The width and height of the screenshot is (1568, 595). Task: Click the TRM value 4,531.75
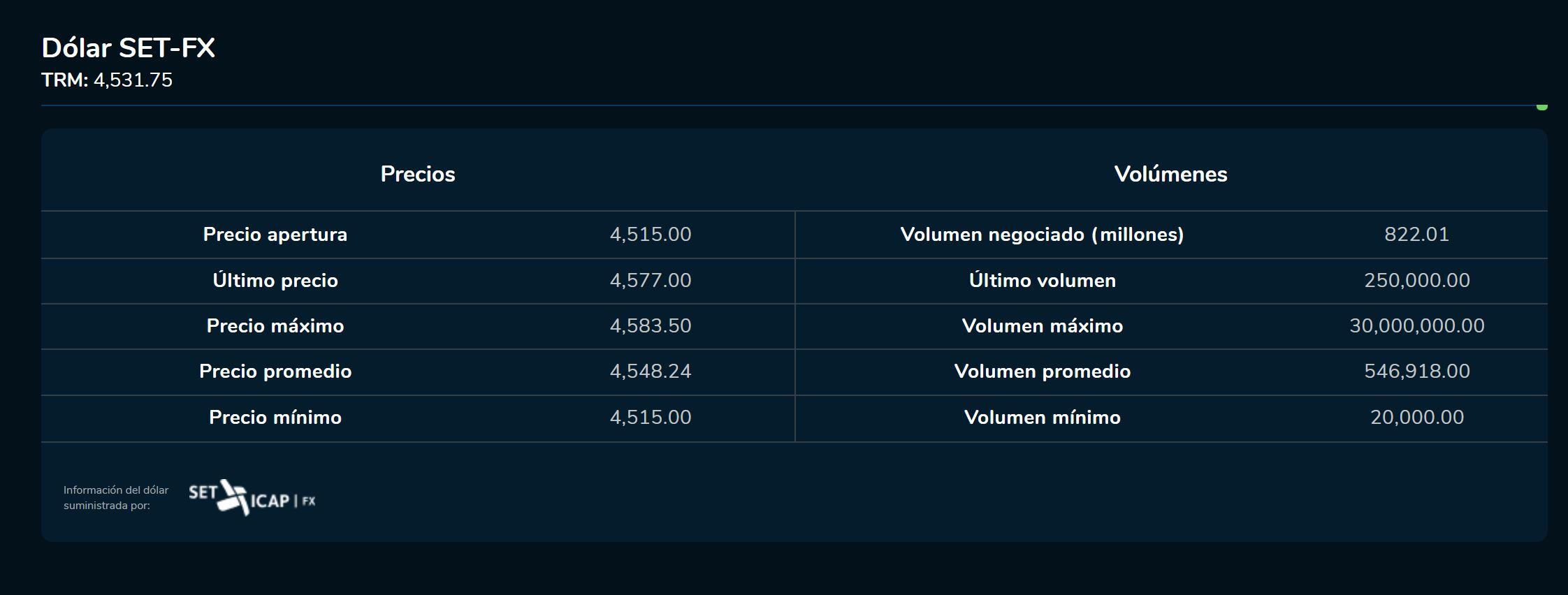[133, 80]
